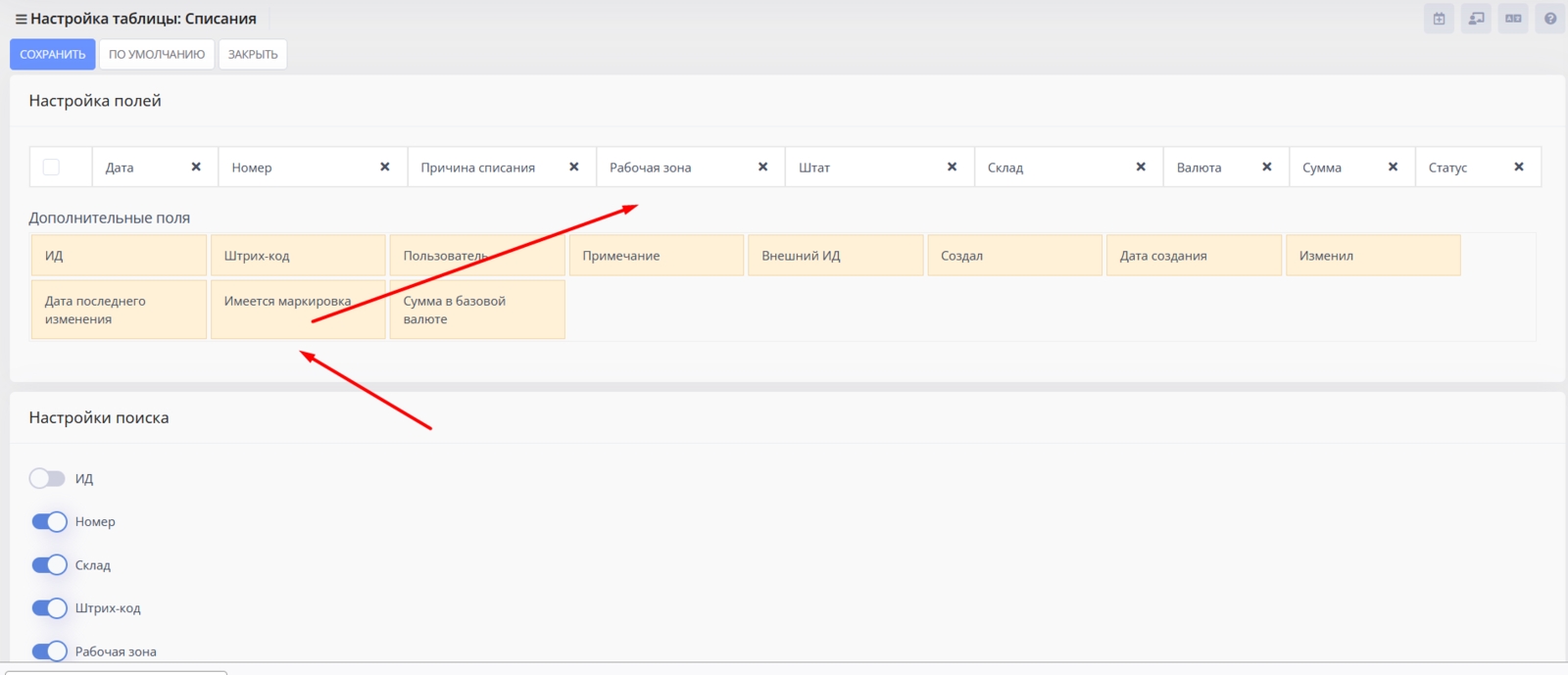Click the calendar-plus icon in top toolbar
The height and width of the screenshot is (675, 1568).
(x=1439, y=19)
